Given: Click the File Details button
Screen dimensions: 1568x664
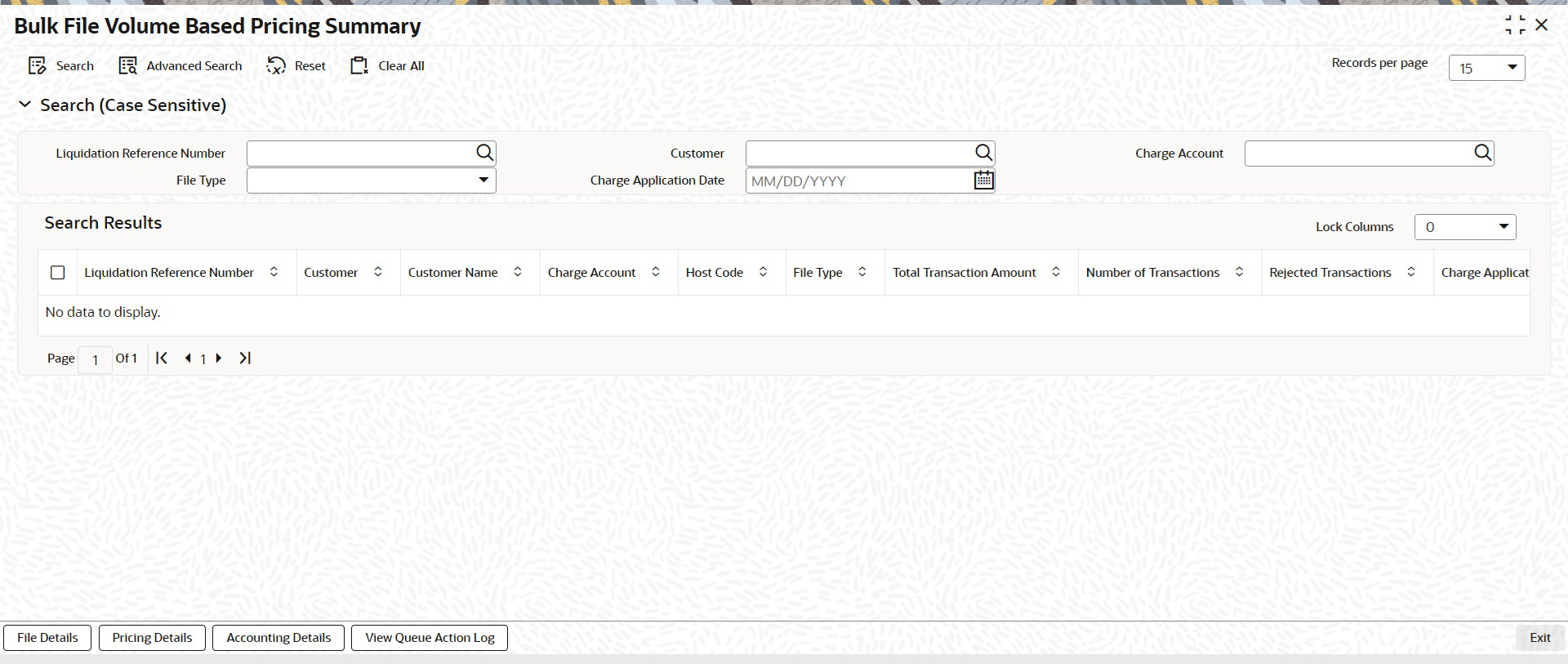Looking at the screenshot, I should tap(47, 638).
